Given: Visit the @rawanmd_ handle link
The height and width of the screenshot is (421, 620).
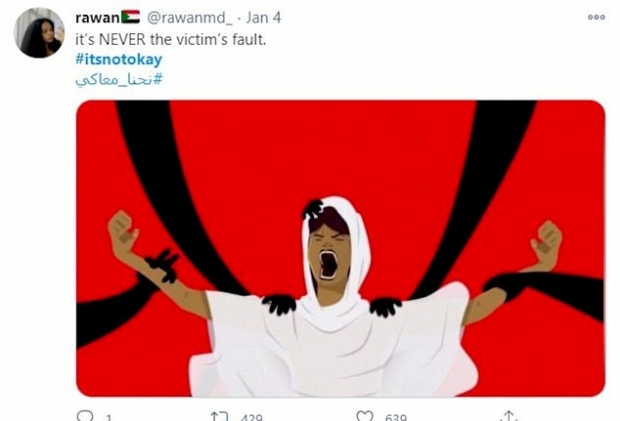Looking at the screenshot, I should pos(190,18).
